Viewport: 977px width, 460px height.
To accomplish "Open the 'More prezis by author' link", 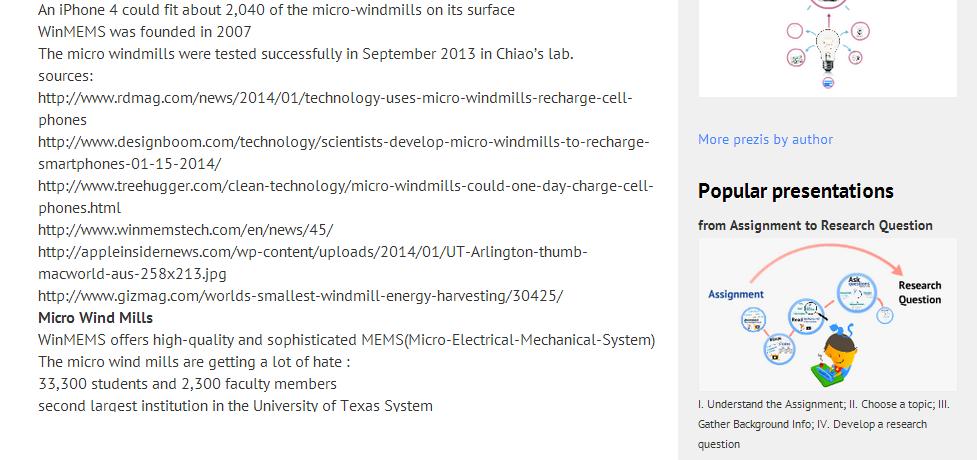I will 765,139.
